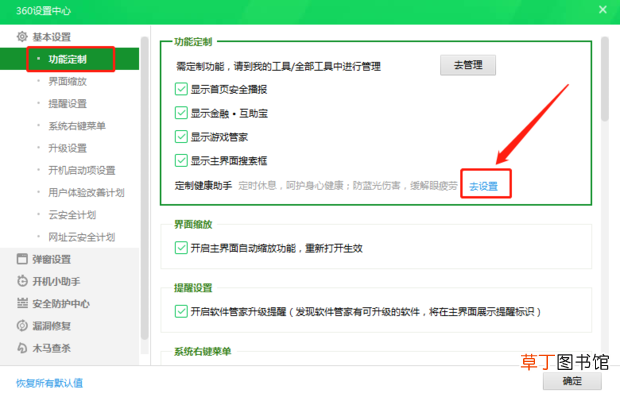Click the shield grid icon beside 安全防护中心

click(22, 303)
